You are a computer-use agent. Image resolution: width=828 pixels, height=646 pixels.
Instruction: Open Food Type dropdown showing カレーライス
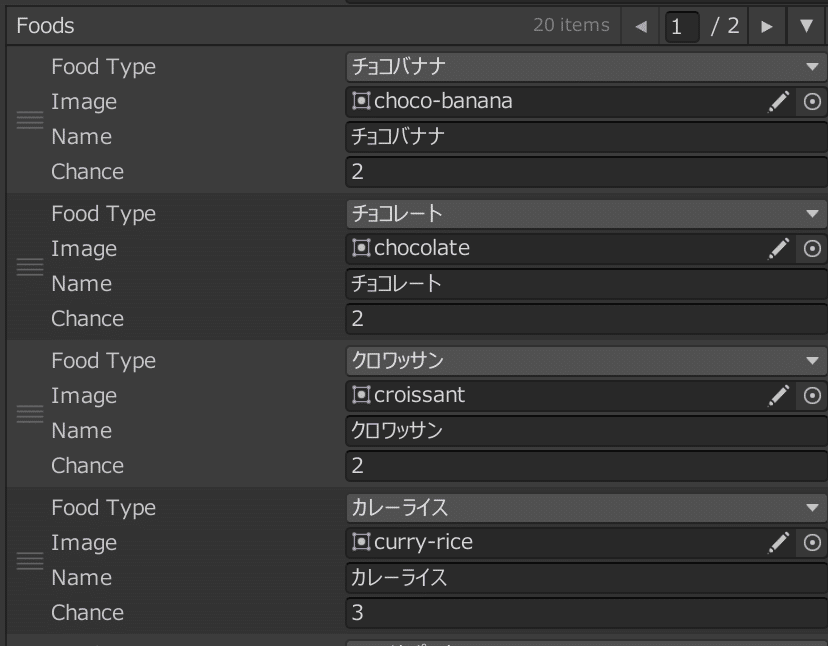pyautogui.click(x=585, y=508)
